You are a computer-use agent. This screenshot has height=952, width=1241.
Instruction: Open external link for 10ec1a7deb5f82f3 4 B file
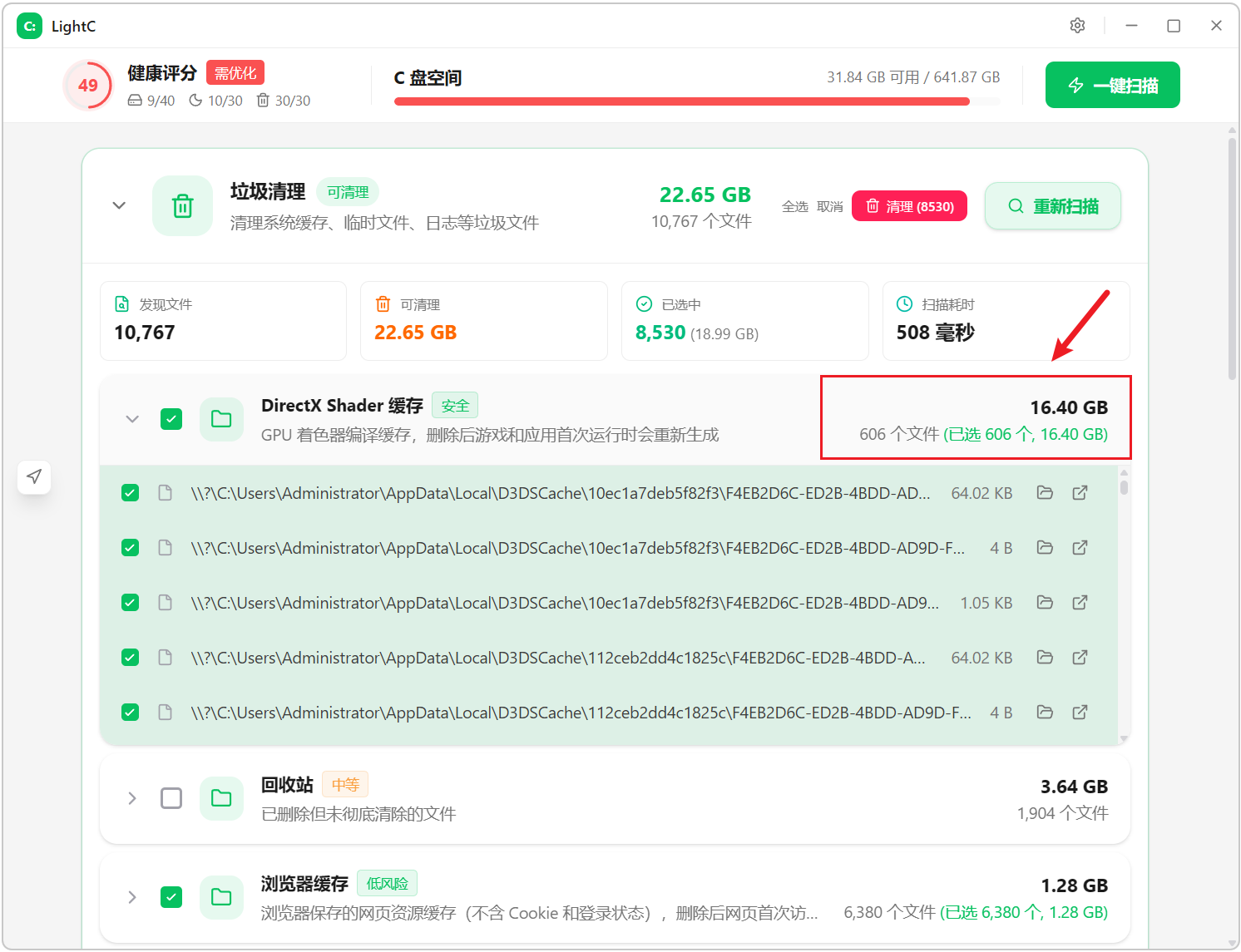click(x=1080, y=548)
